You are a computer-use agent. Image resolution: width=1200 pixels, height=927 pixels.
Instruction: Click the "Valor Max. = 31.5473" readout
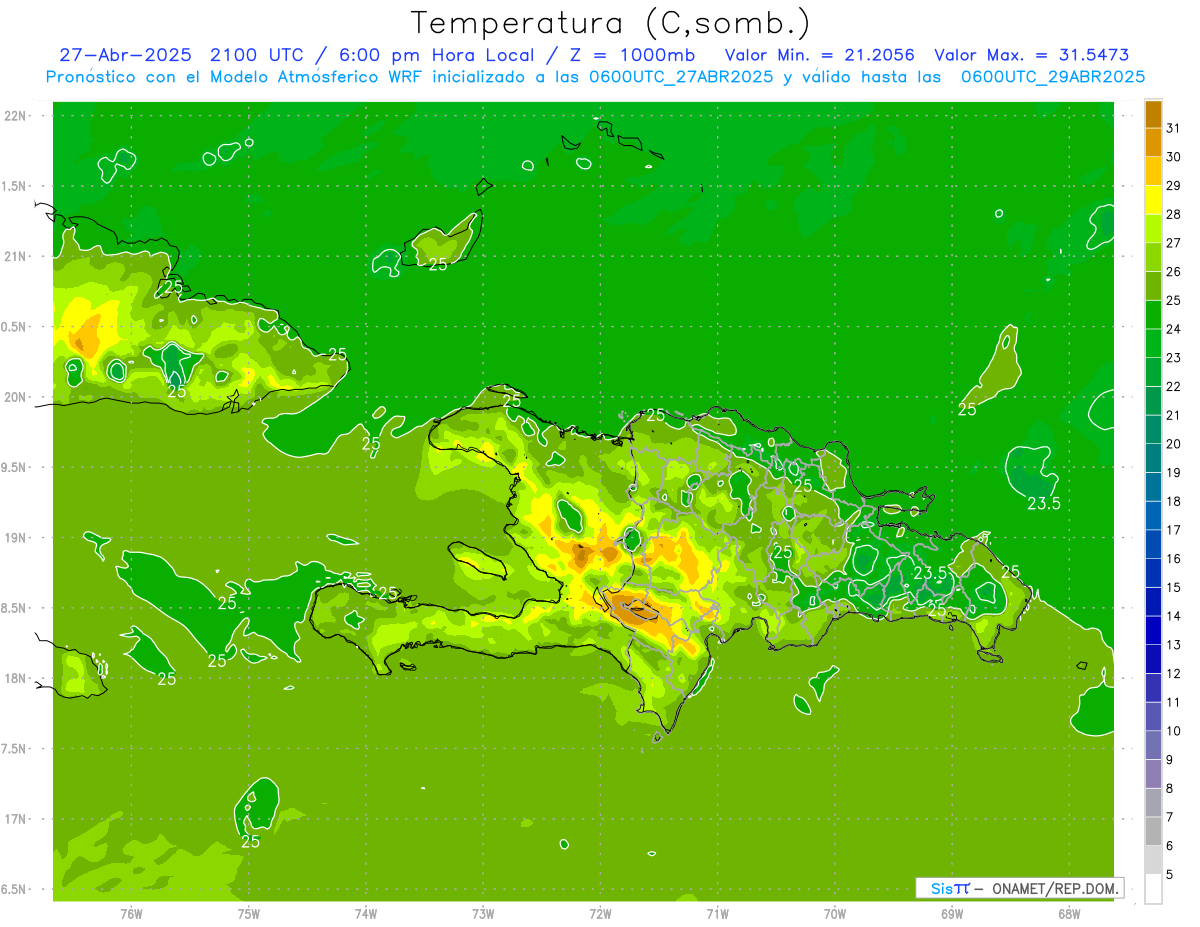coord(1032,55)
